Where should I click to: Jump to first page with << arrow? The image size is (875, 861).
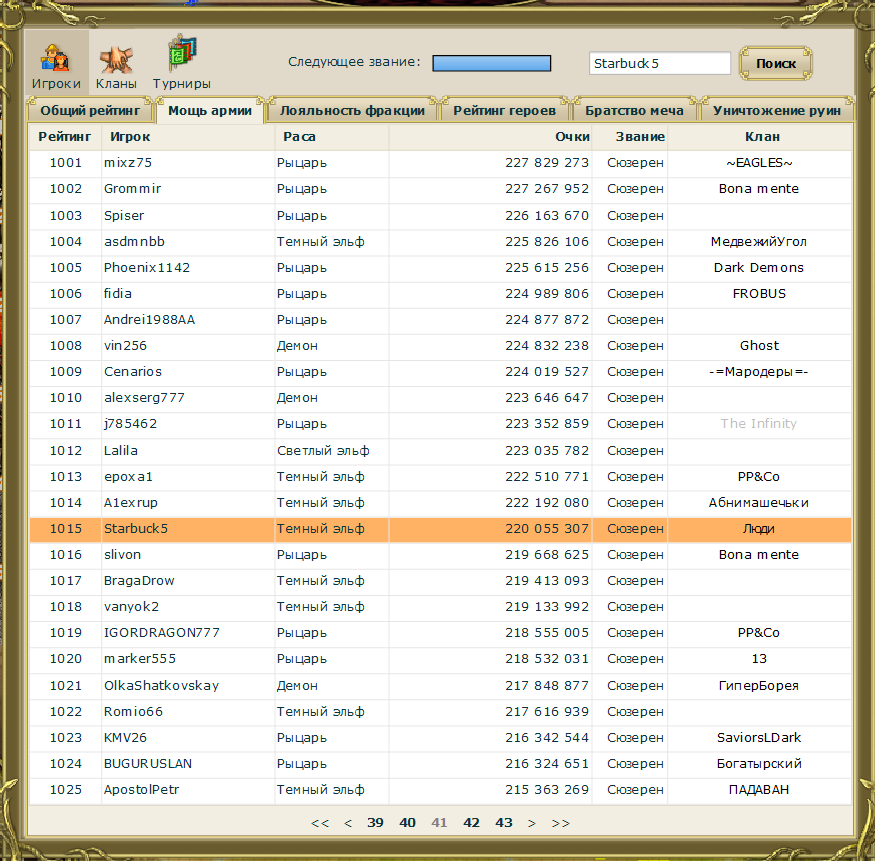point(320,823)
